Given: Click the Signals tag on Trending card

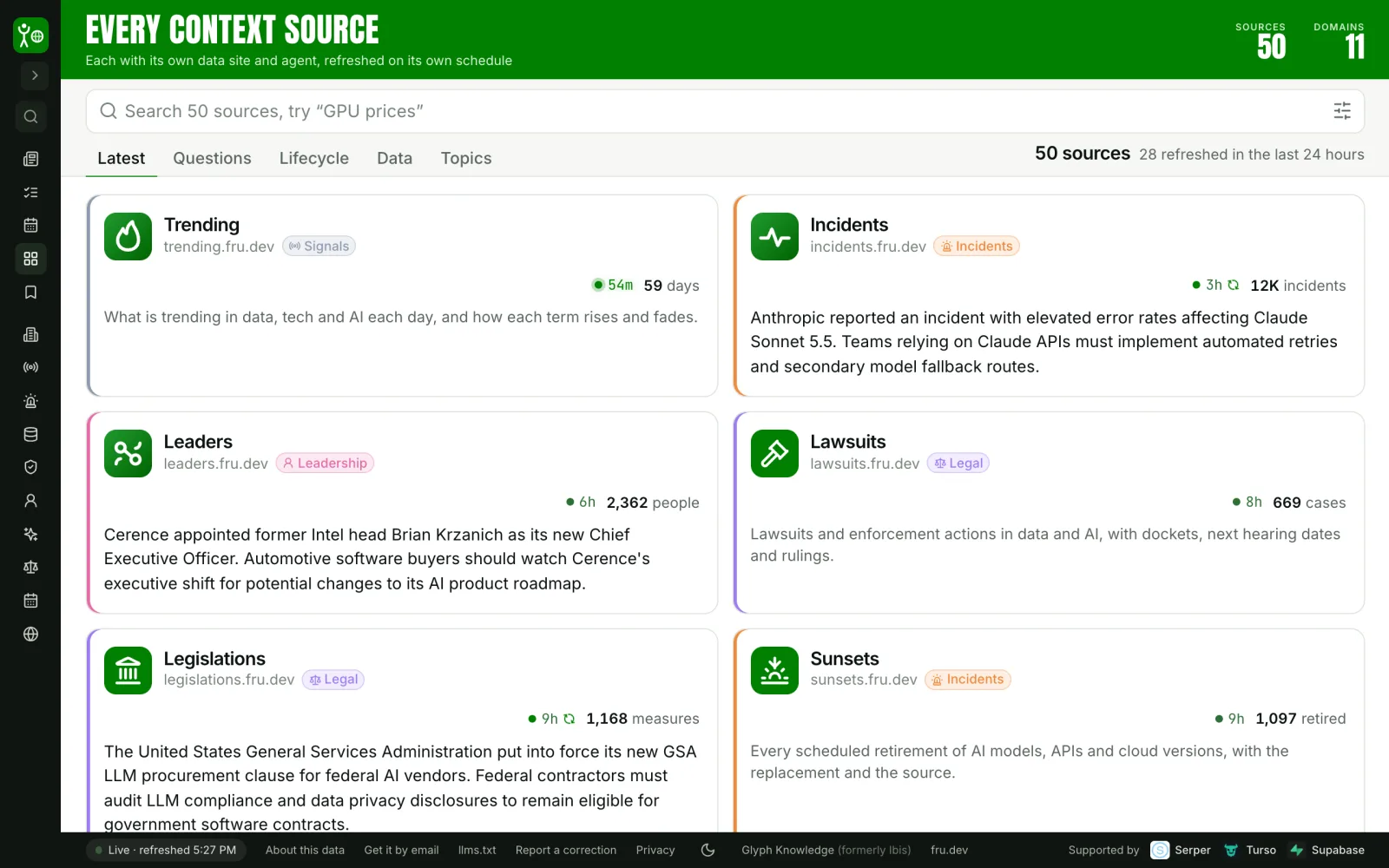Looking at the screenshot, I should [319, 247].
